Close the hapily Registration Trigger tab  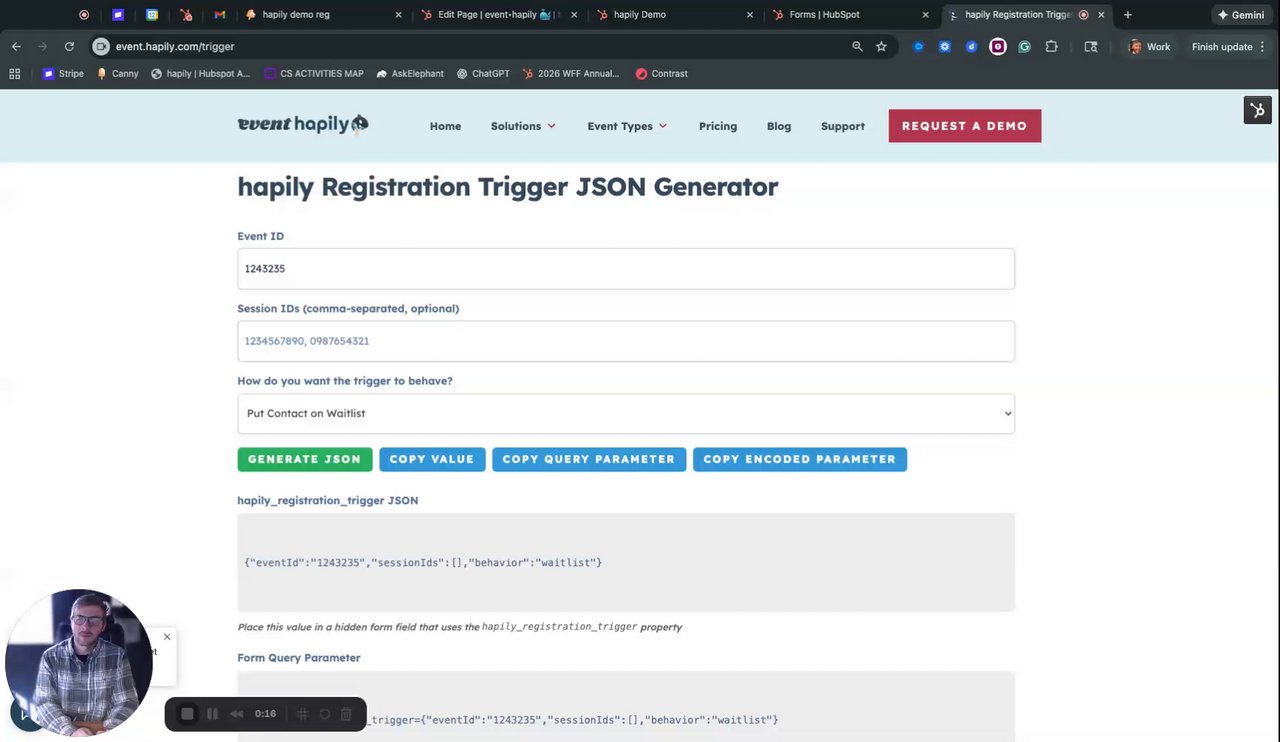(x=1101, y=15)
